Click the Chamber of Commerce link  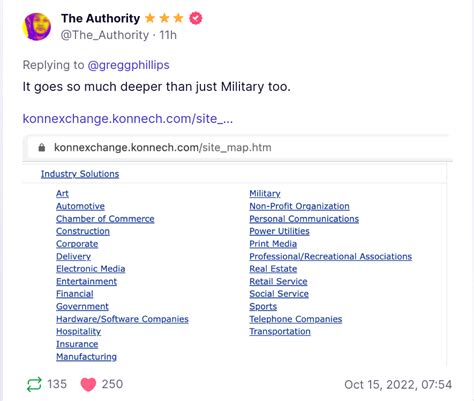(x=105, y=219)
